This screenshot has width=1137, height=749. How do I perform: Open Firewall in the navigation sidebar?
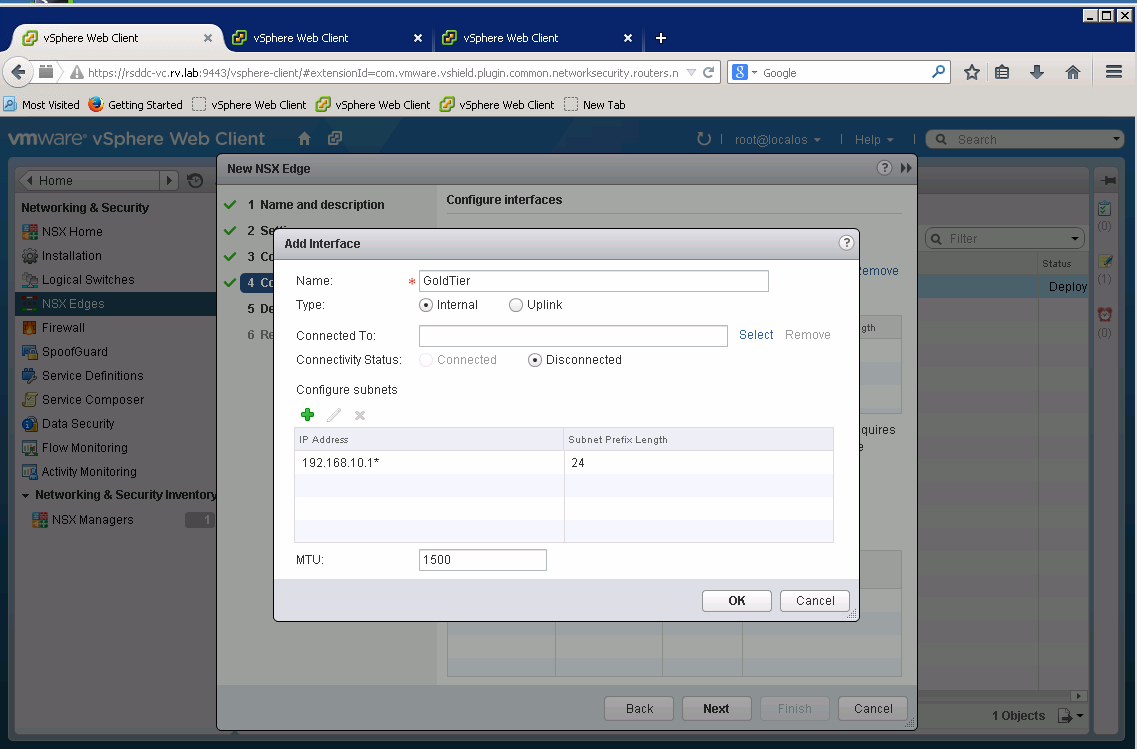tap(63, 328)
